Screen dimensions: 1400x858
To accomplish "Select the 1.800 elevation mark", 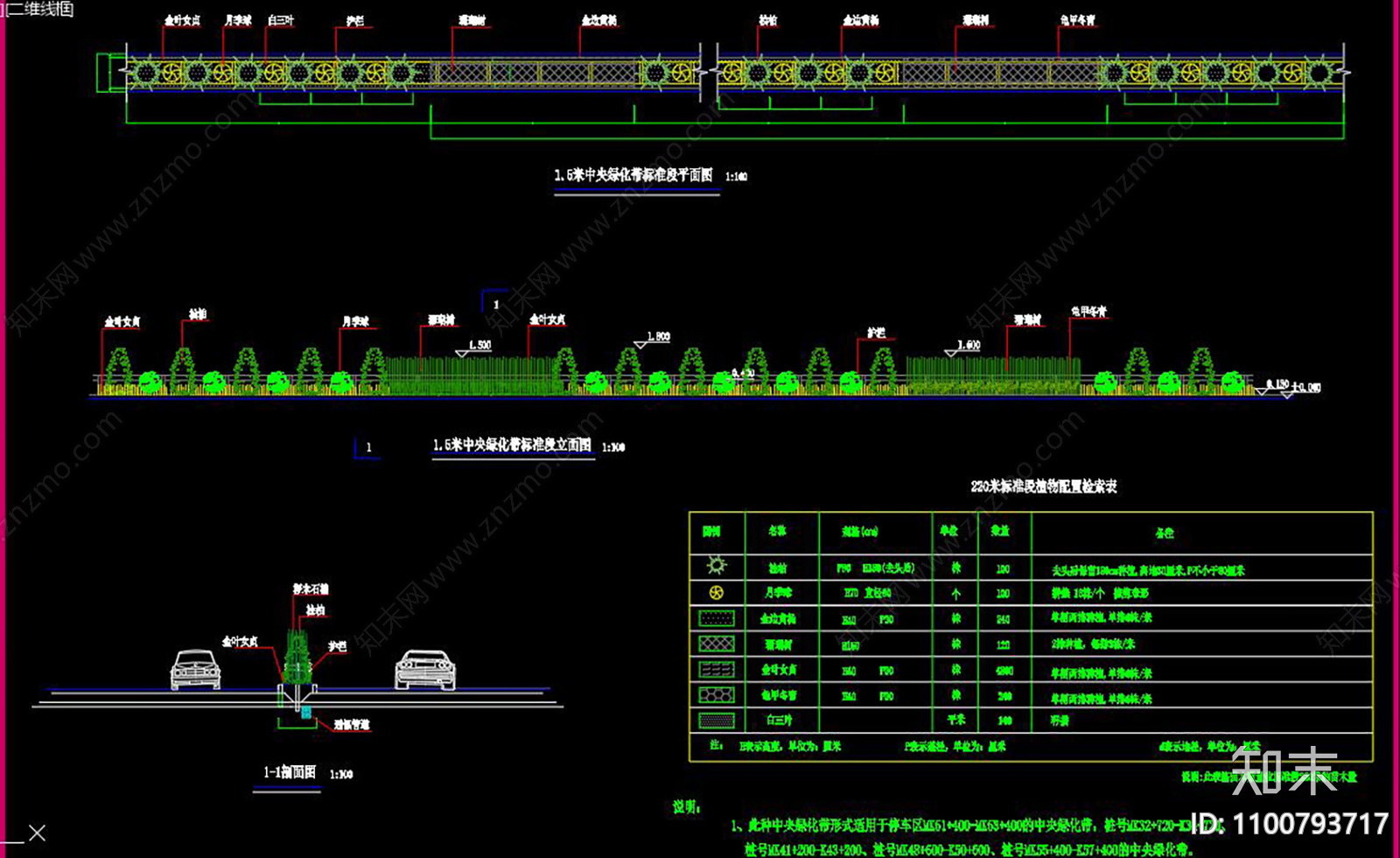I will (x=653, y=339).
